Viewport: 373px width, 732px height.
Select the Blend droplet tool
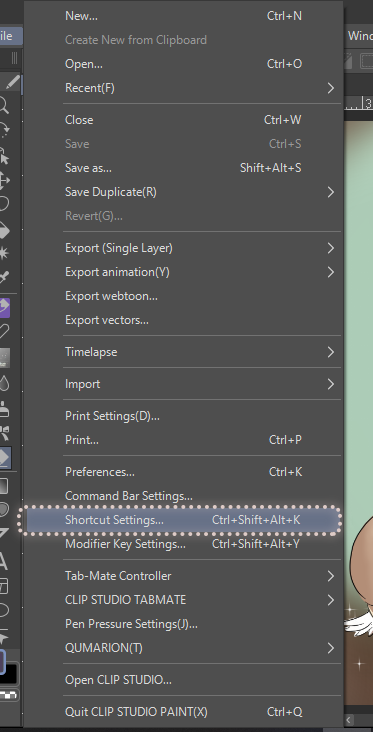[4, 383]
